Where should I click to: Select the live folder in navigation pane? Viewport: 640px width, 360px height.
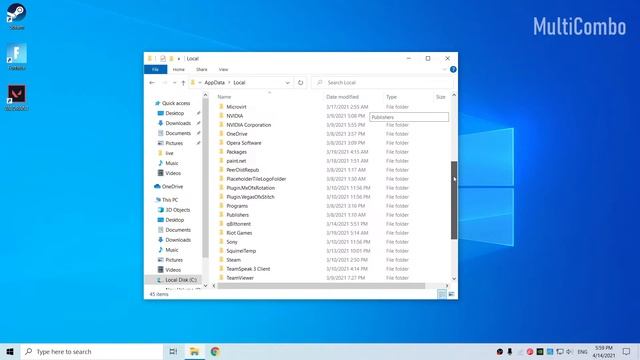(x=169, y=153)
